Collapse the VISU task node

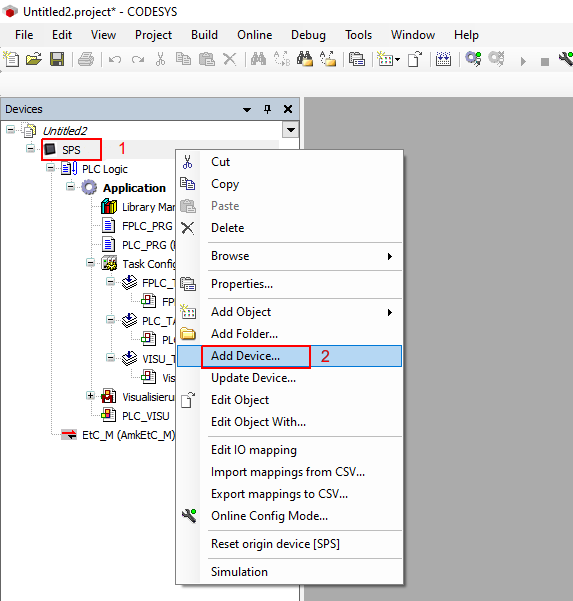[110, 358]
